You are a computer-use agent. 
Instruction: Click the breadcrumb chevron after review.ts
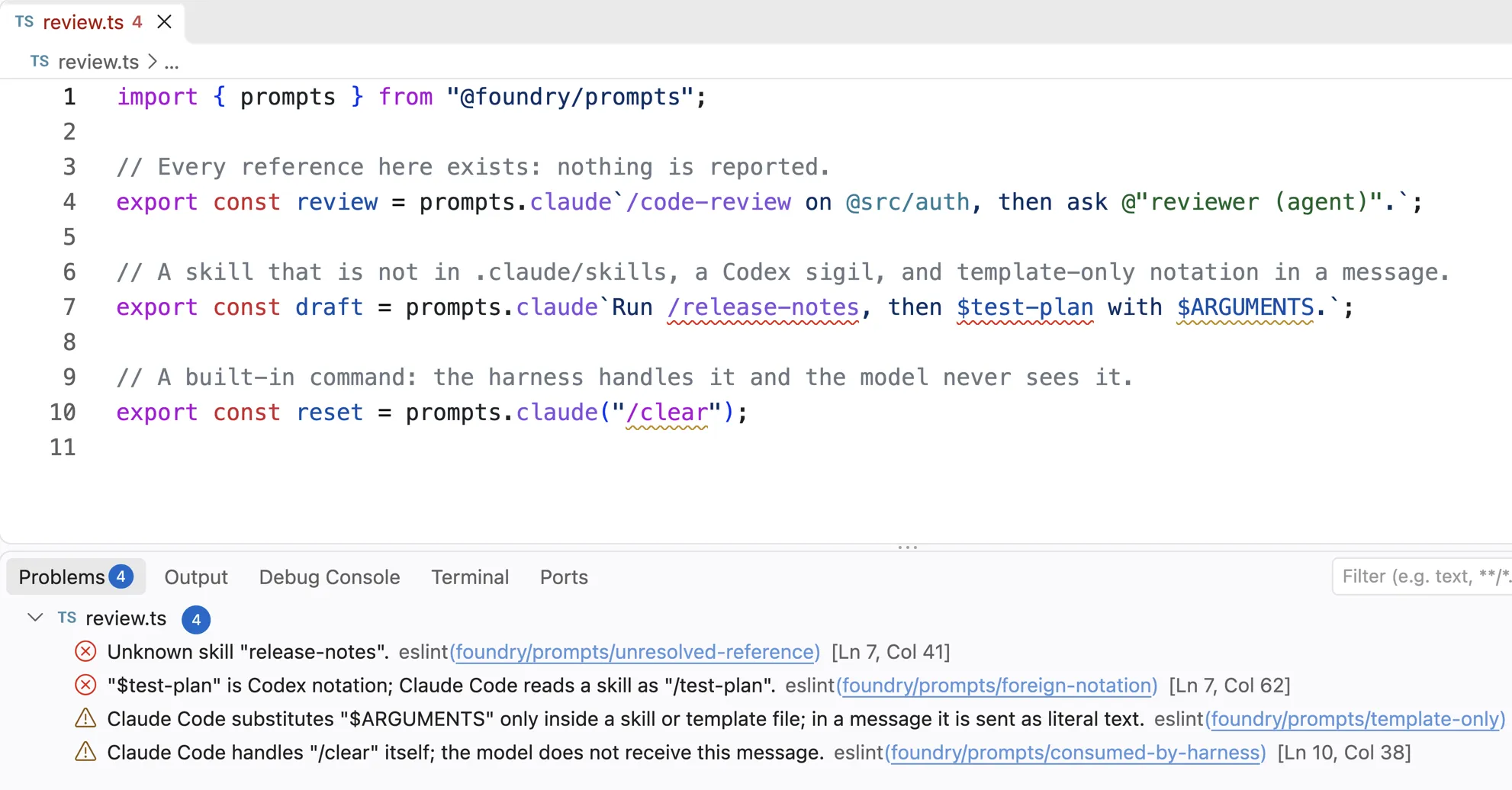click(x=152, y=62)
